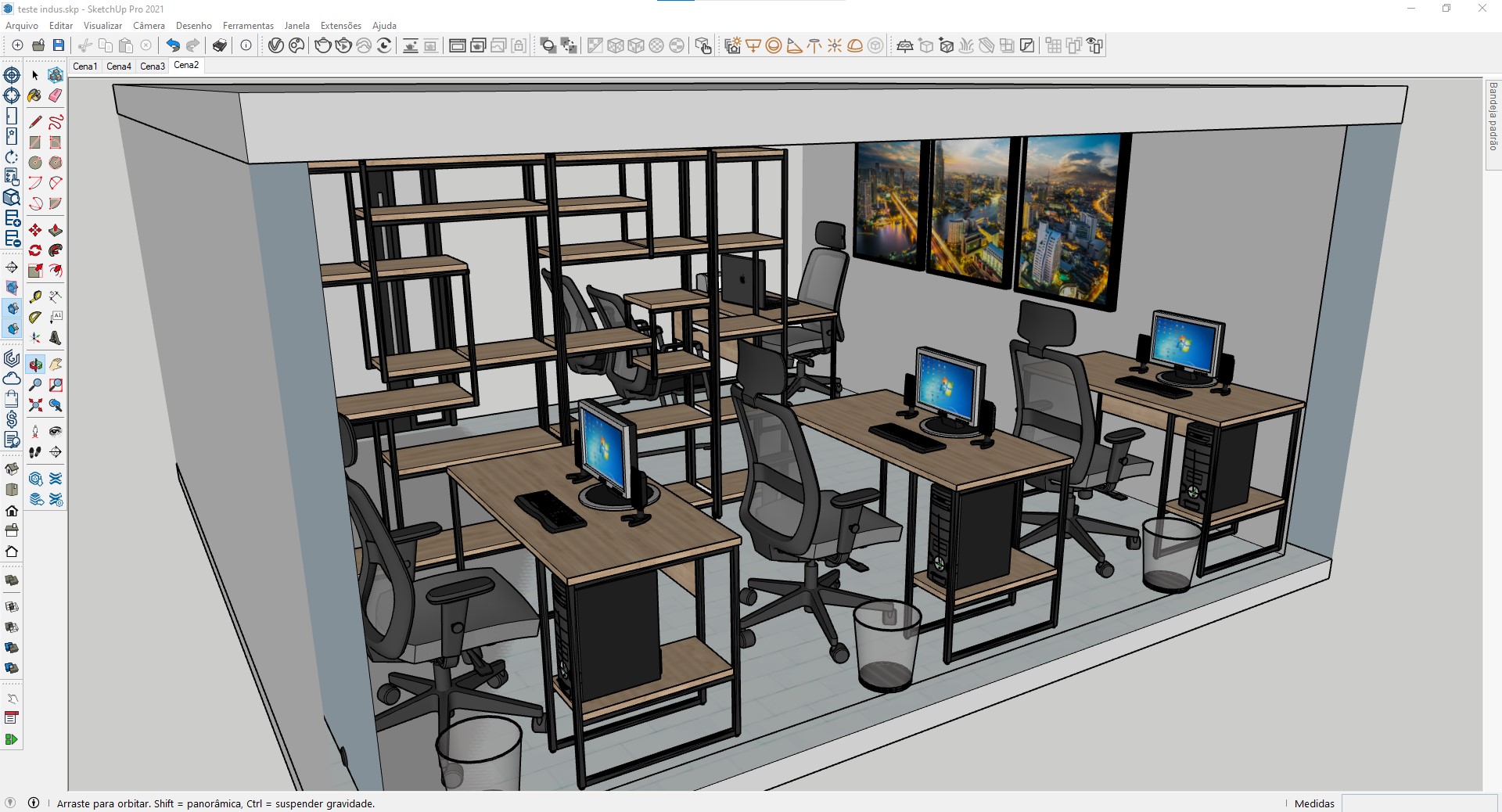Click the Pan hand tool

[x=56, y=365]
